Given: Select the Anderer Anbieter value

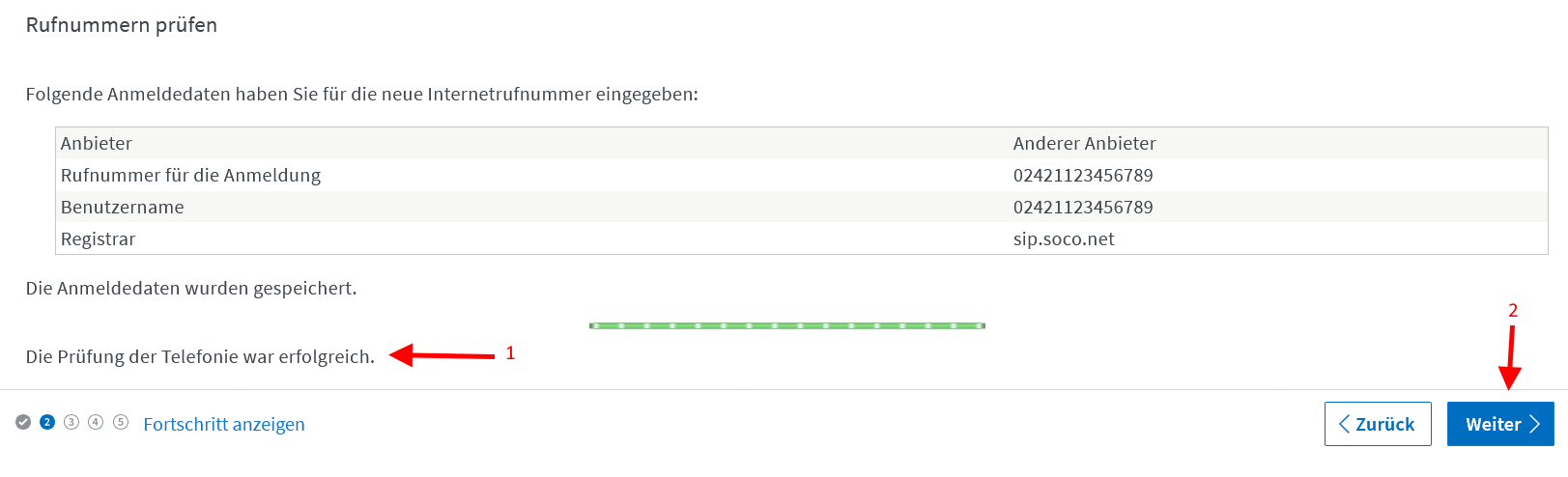Looking at the screenshot, I should point(1084,143).
